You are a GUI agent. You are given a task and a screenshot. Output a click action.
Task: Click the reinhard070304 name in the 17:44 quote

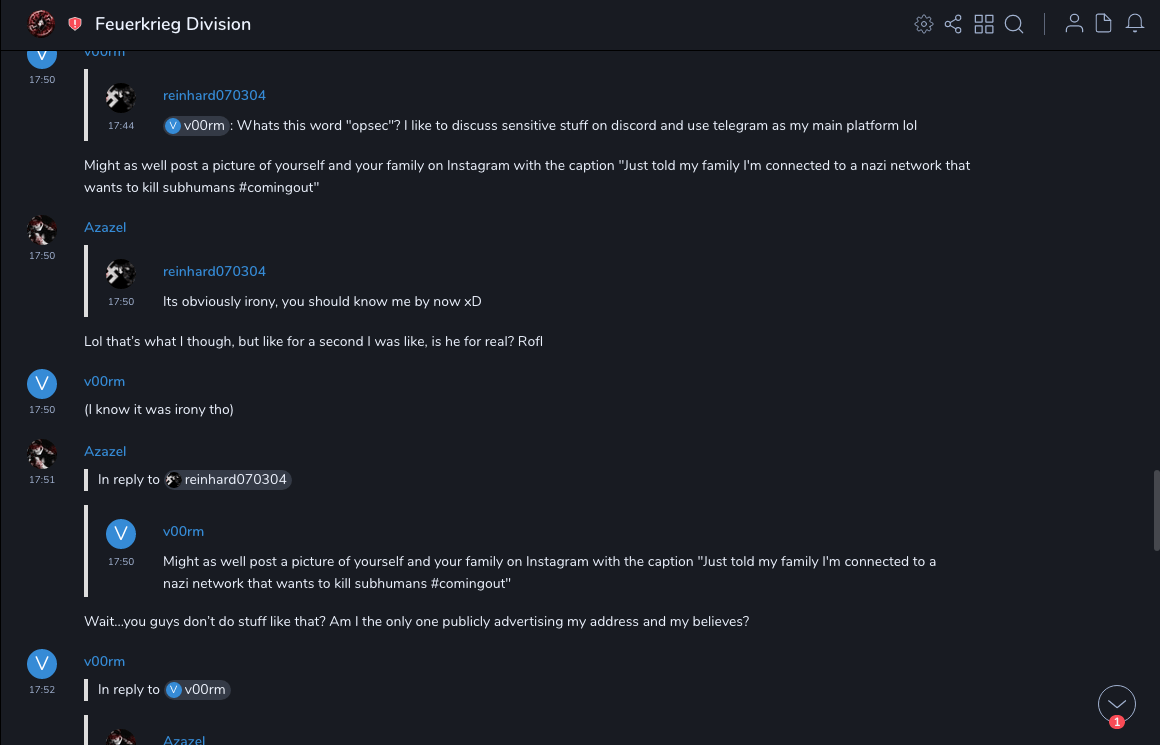tap(214, 96)
